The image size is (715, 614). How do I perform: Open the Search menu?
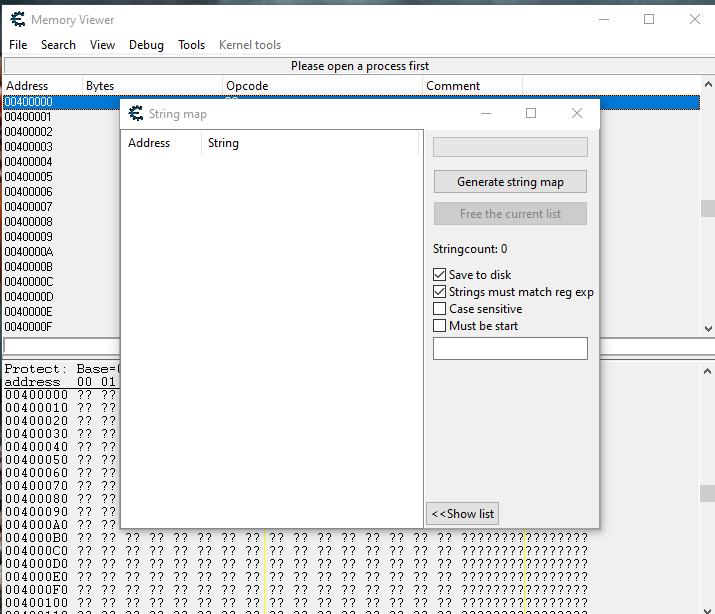tap(58, 45)
